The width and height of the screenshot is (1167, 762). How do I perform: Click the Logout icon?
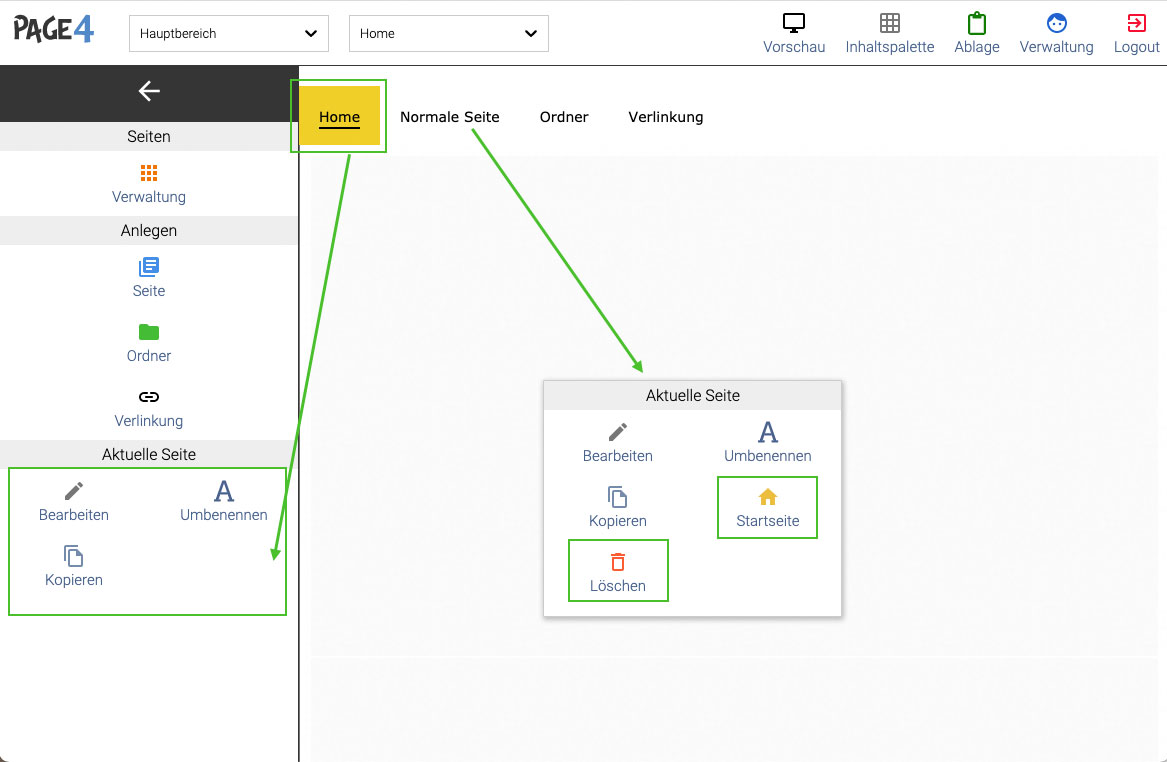pyautogui.click(x=1136, y=23)
